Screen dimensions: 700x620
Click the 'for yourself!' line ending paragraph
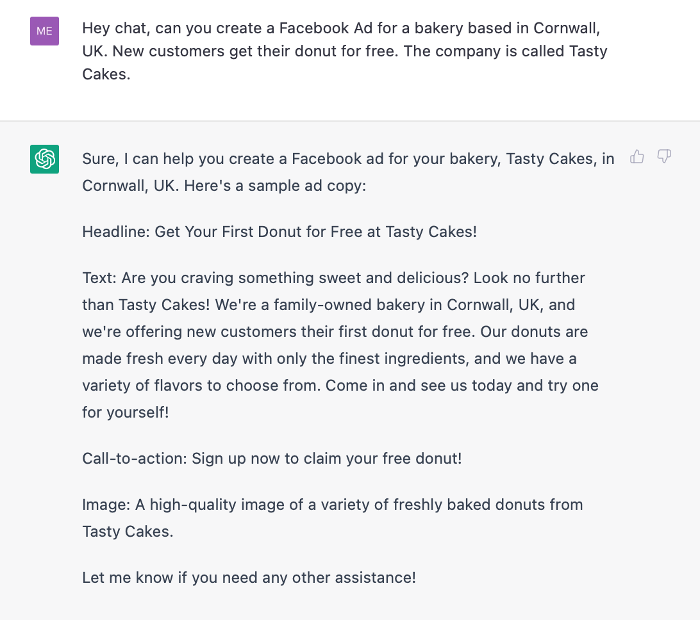tap(125, 412)
